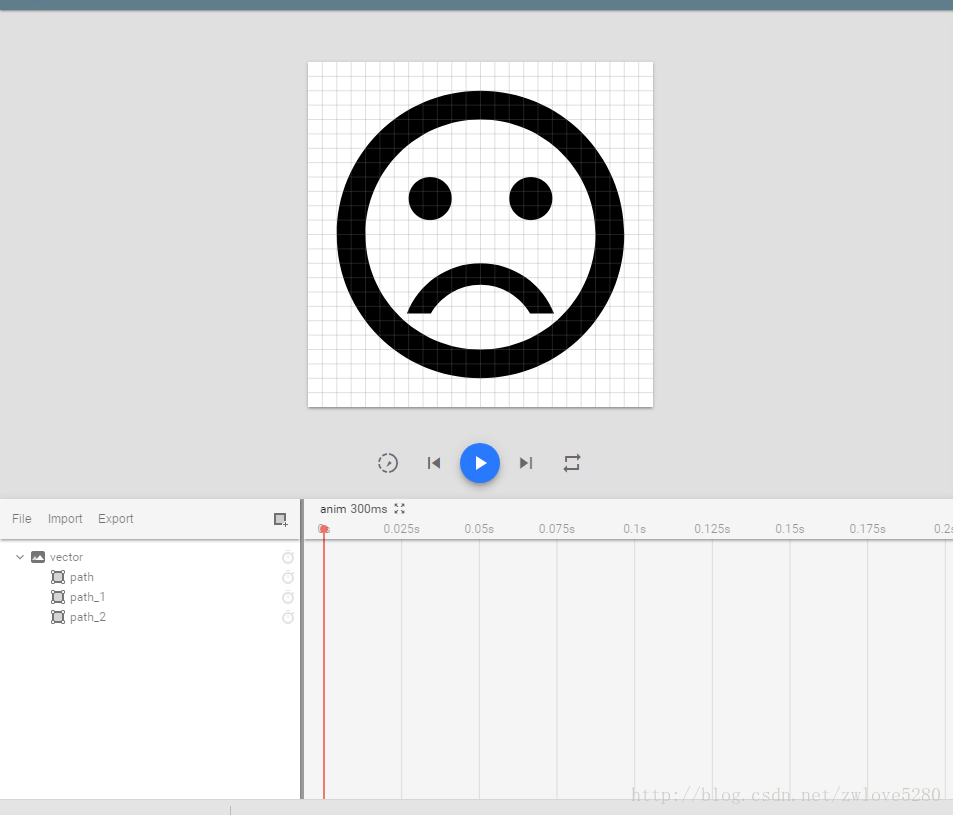
Task: Toggle repeat loop playback
Action: pyautogui.click(x=572, y=463)
